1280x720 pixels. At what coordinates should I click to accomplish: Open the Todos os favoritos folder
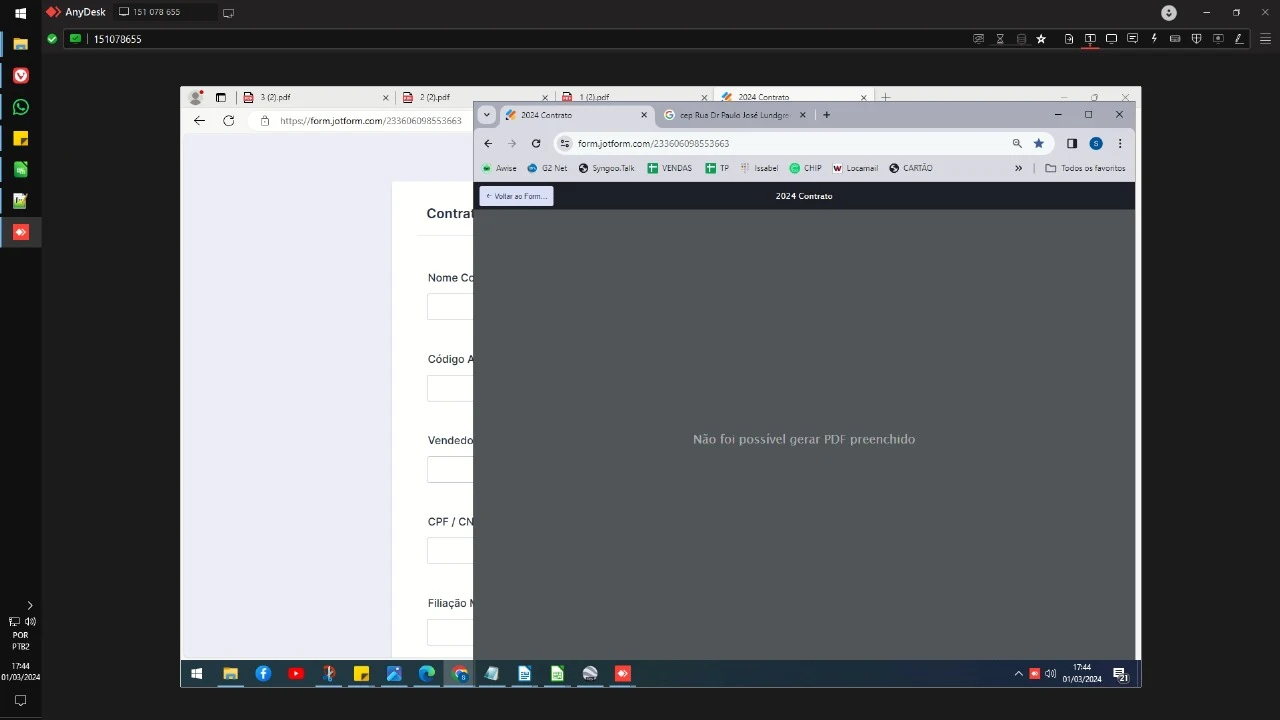tap(1086, 168)
